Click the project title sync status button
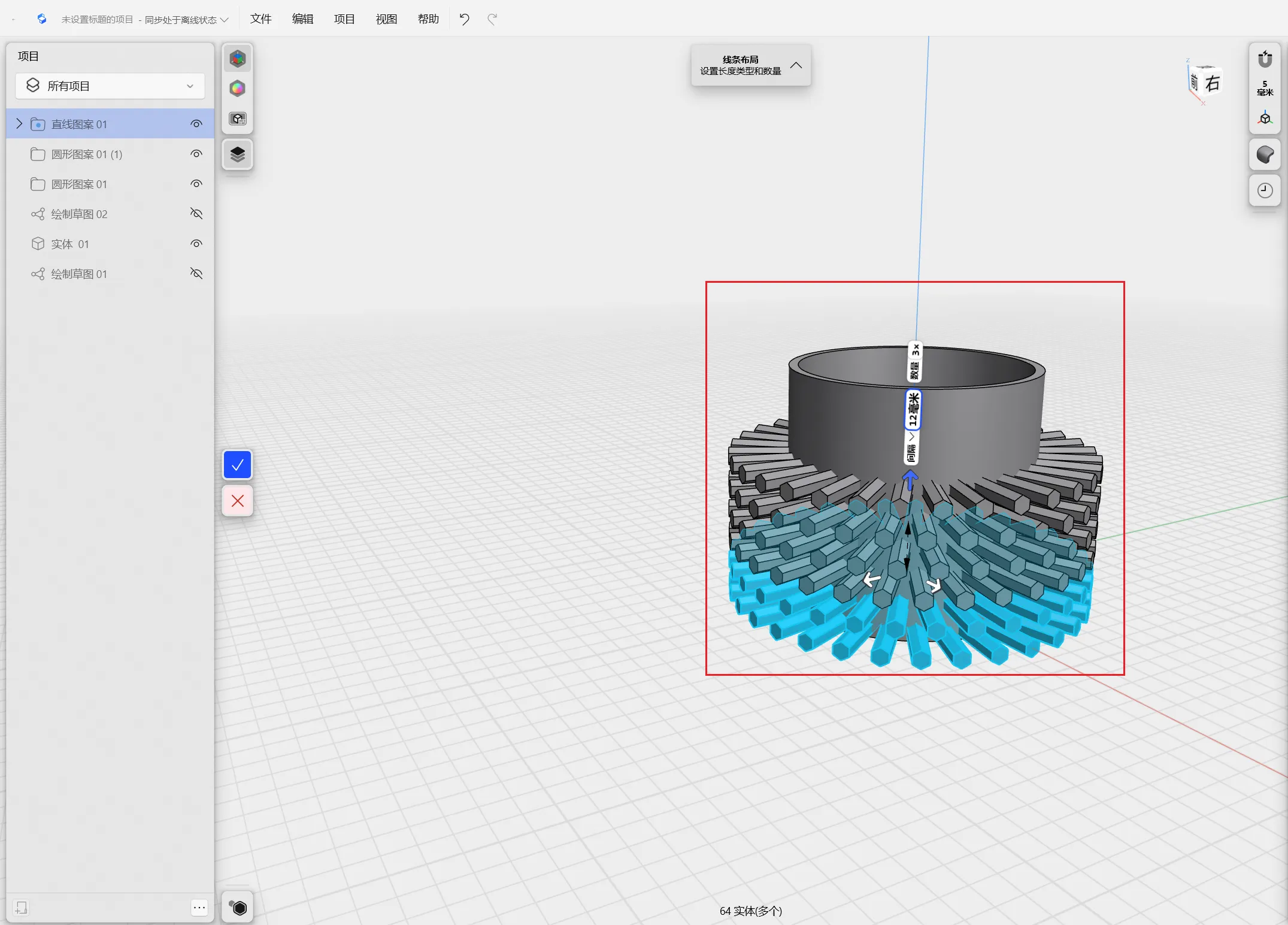This screenshot has width=1288, height=925. (x=144, y=20)
